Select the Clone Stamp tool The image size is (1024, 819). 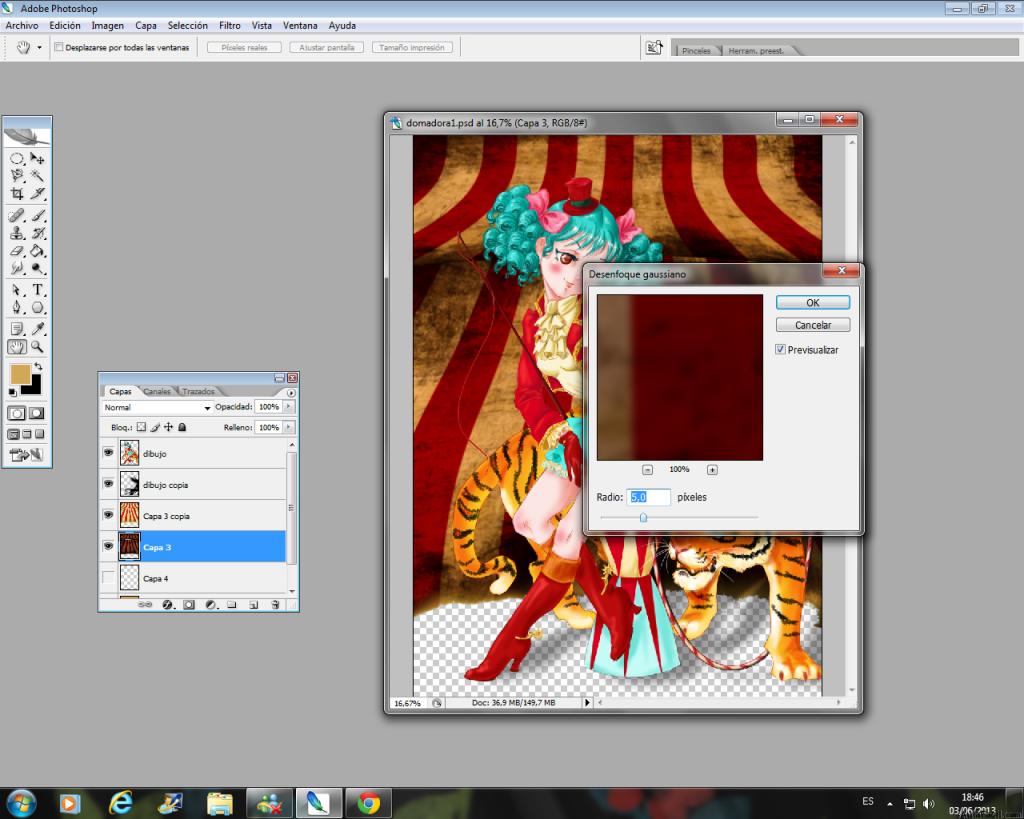click(17, 233)
